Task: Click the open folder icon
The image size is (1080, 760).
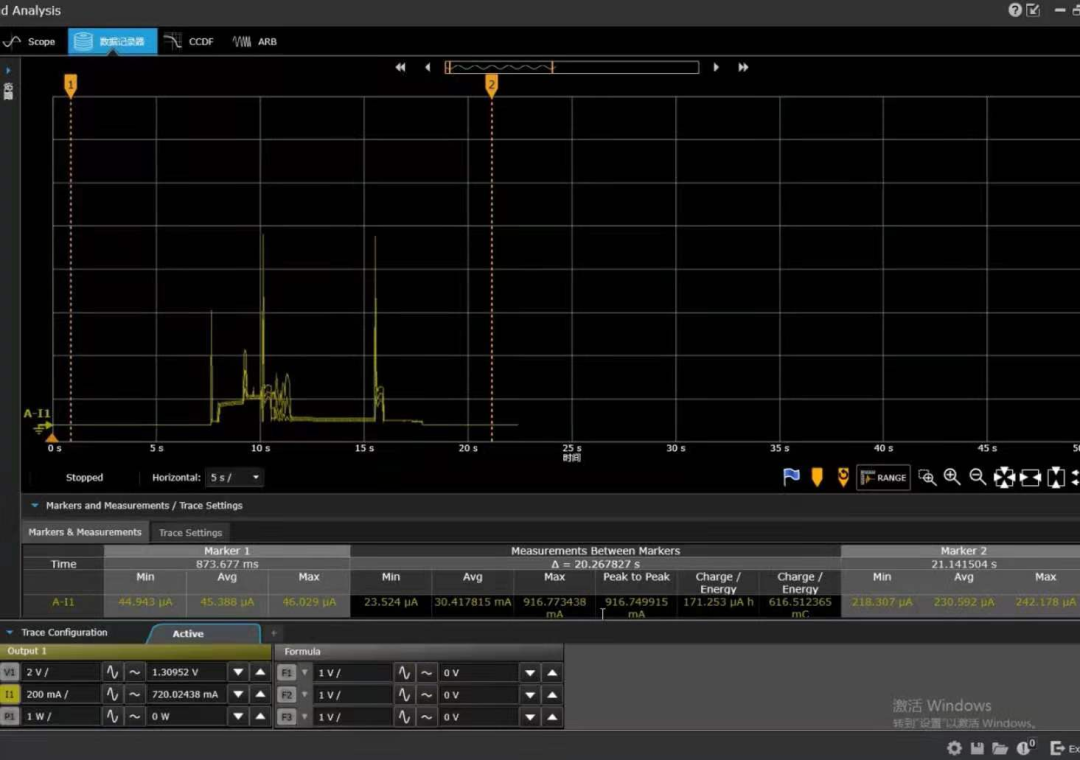Action: coord(1000,748)
